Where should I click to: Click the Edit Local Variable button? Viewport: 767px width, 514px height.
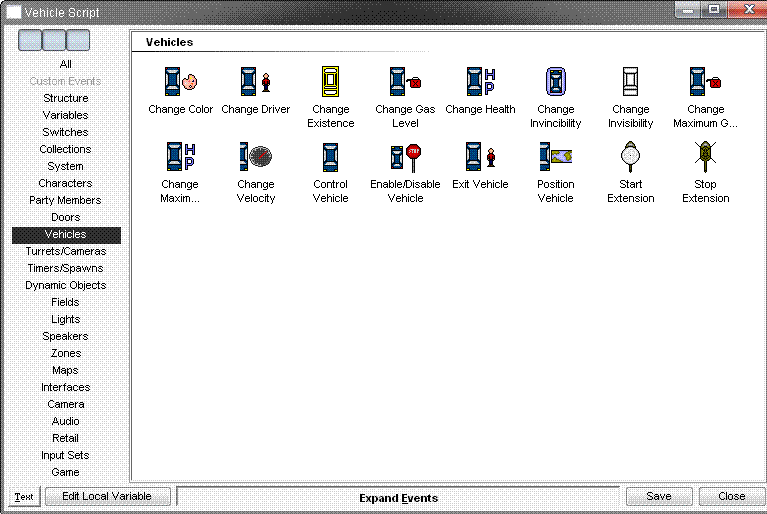108,496
